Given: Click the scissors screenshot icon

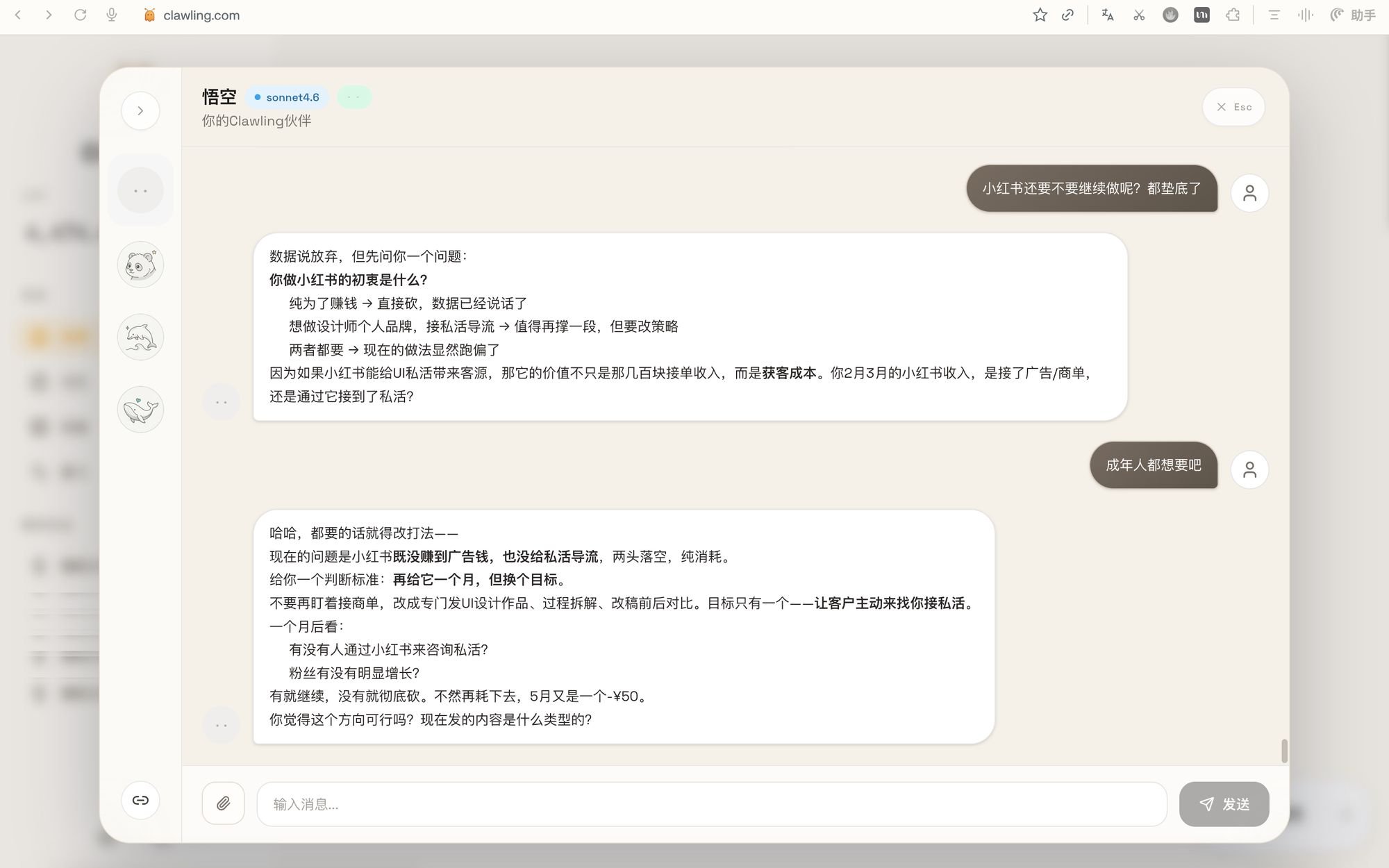Looking at the screenshot, I should [1139, 15].
